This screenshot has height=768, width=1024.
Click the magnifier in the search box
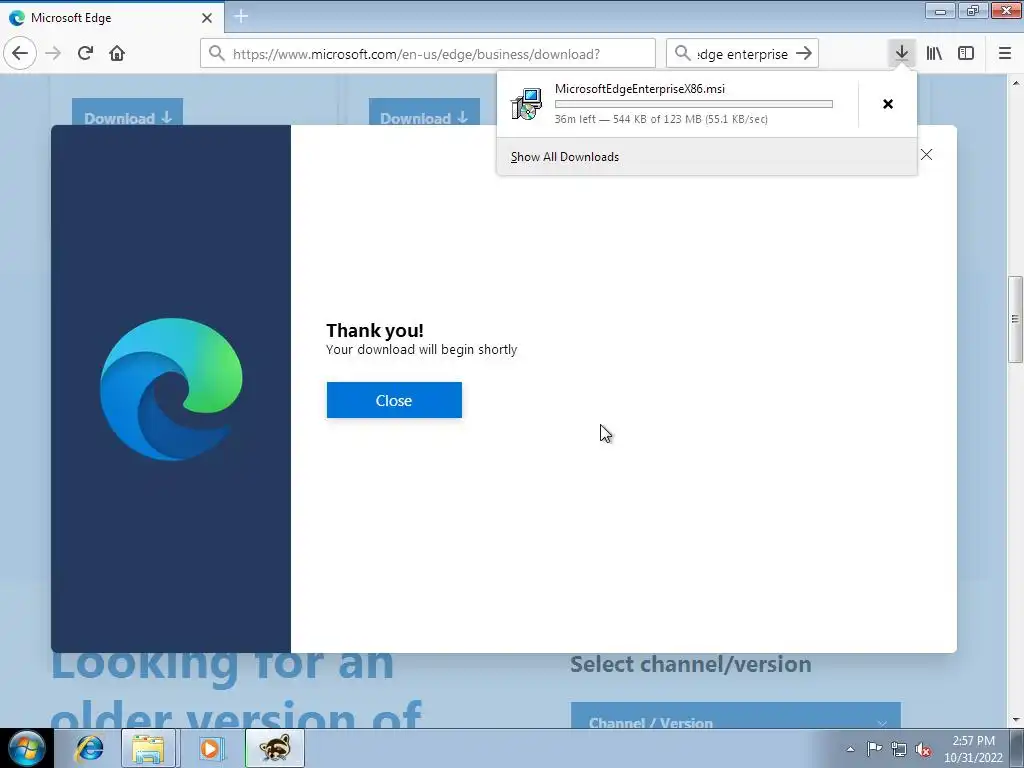(682, 53)
